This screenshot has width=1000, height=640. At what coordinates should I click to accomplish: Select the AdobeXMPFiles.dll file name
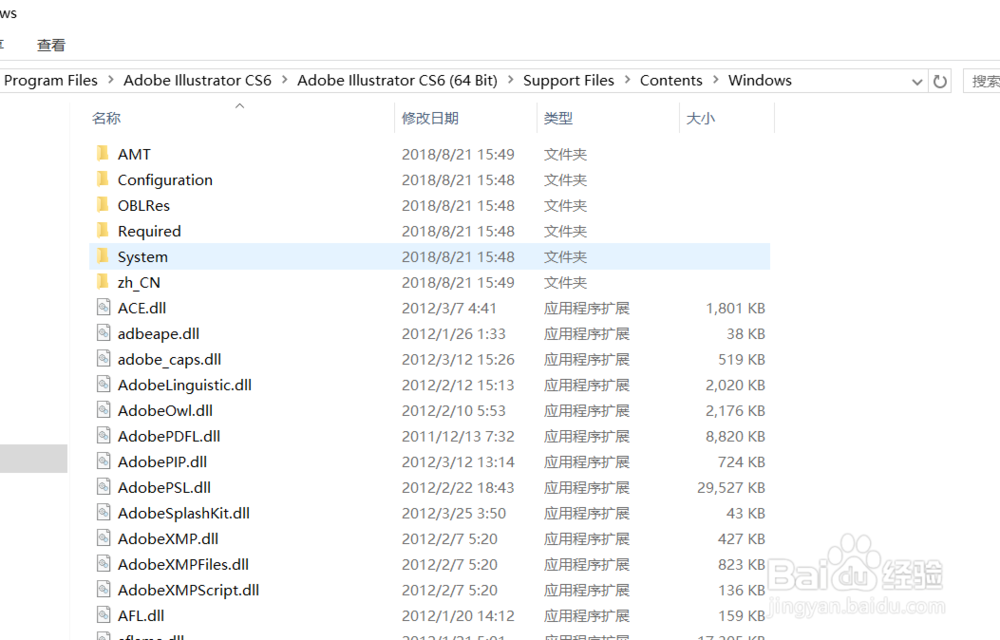click(183, 564)
